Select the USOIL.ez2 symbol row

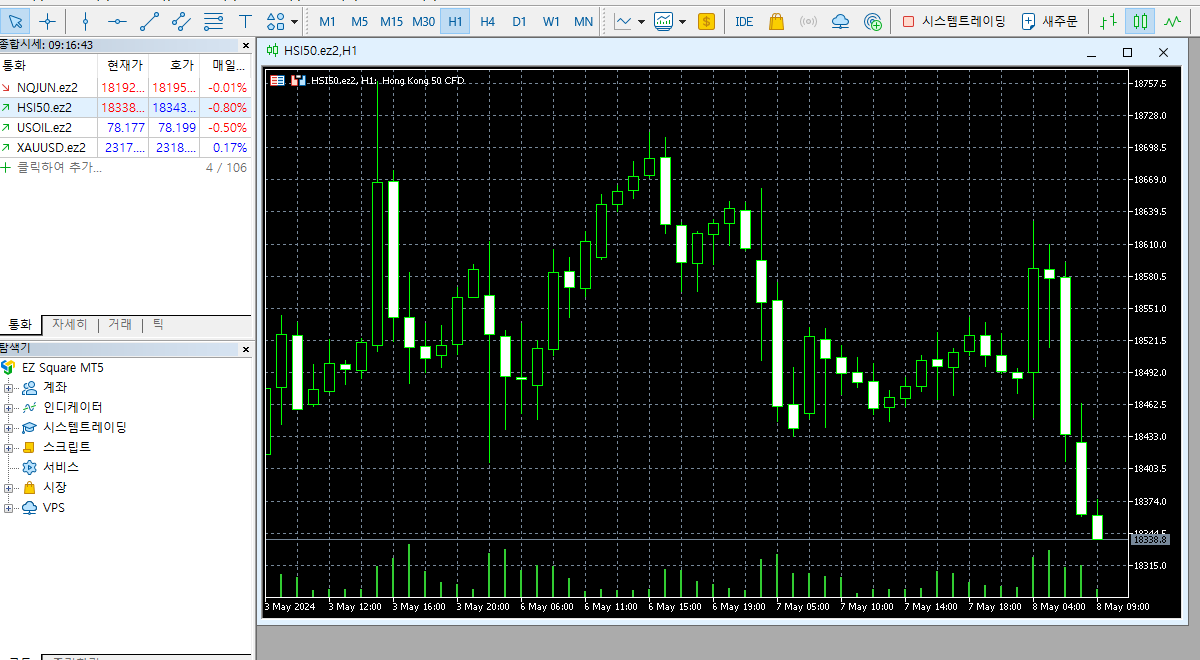click(125, 127)
